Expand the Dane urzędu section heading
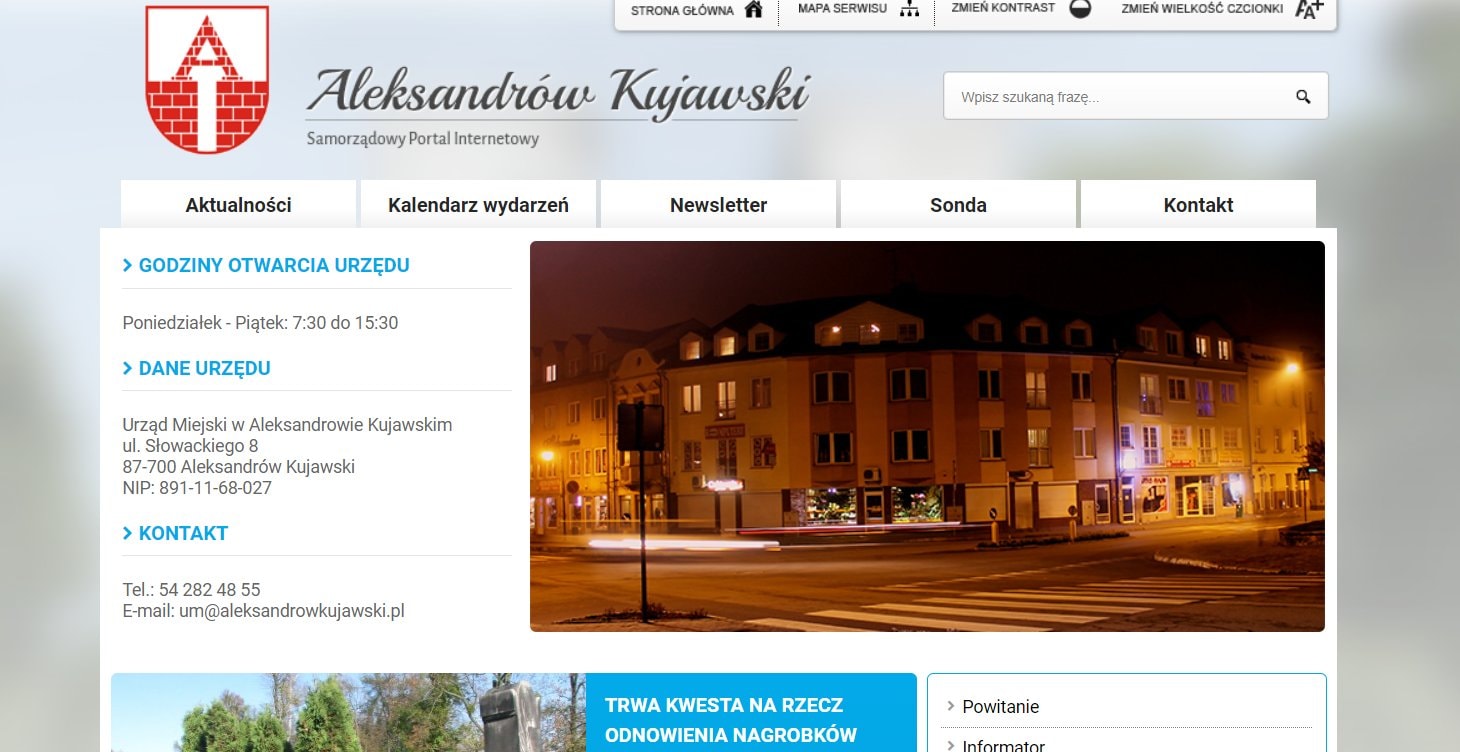1460x752 pixels. (204, 368)
